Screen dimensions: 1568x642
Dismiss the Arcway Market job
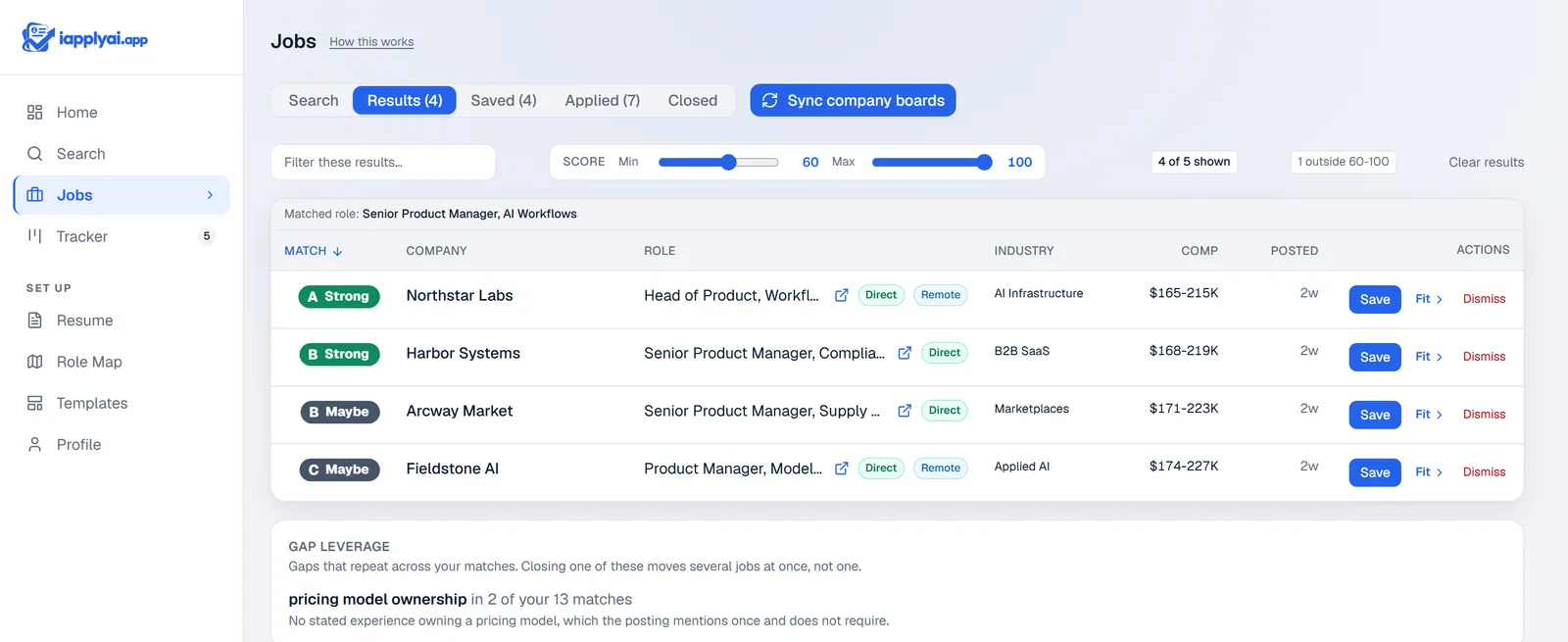coord(1484,415)
